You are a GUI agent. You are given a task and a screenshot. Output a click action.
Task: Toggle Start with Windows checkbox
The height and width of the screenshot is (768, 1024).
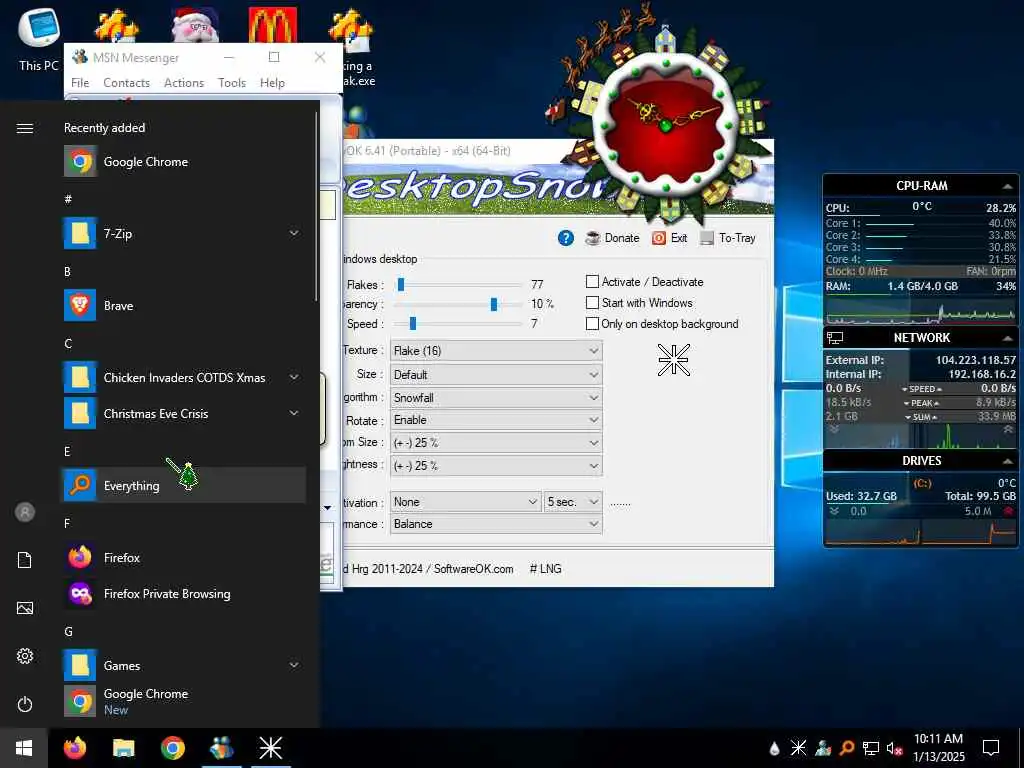592,302
